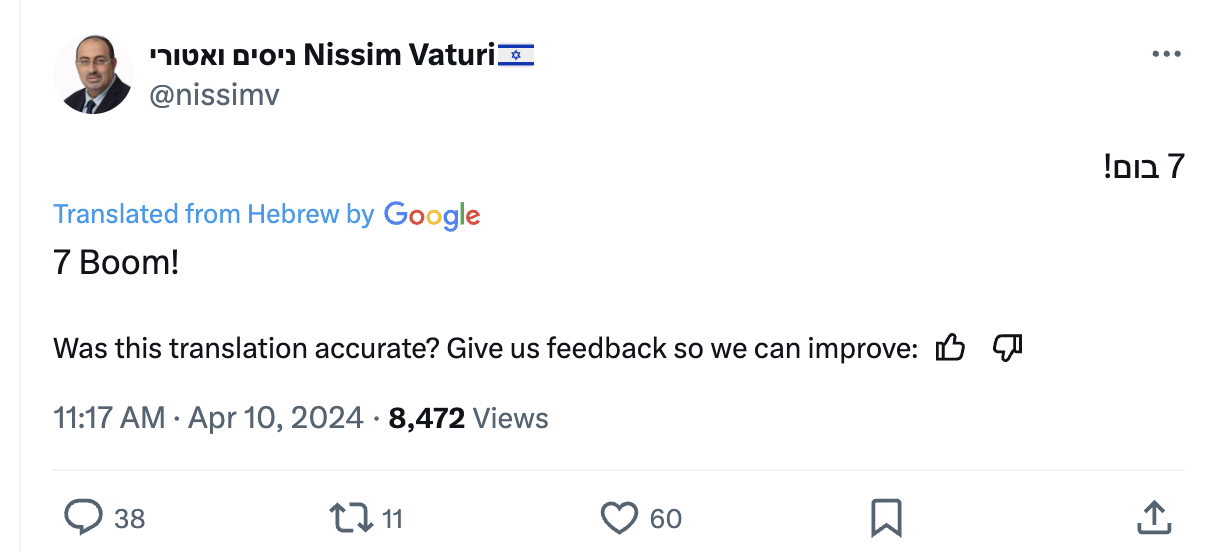
Task: Rate the translation with thumbs up
Action: pyautogui.click(x=950, y=348)
